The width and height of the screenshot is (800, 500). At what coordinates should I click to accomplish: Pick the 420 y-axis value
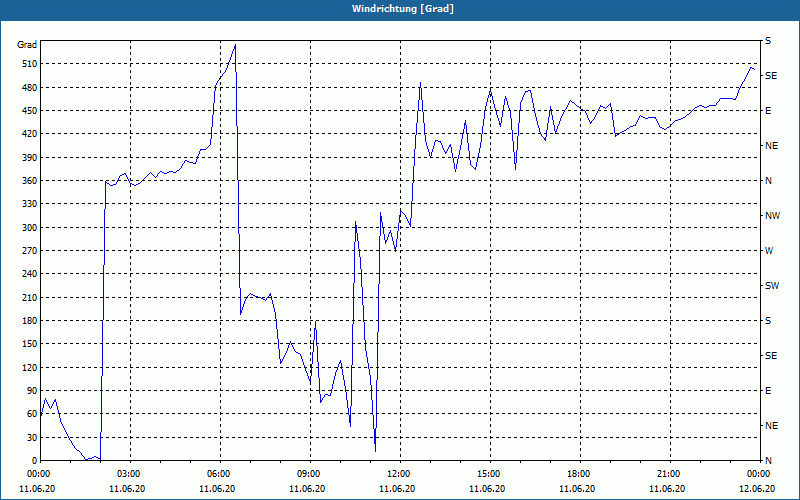(x=28, y=134)
